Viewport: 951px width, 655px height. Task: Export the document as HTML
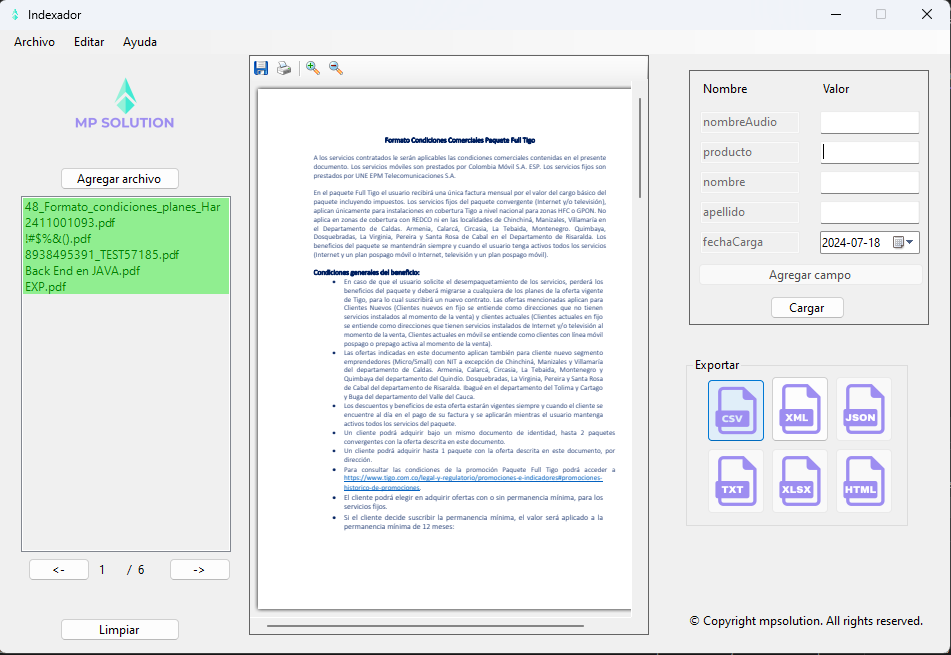point(864,480)
